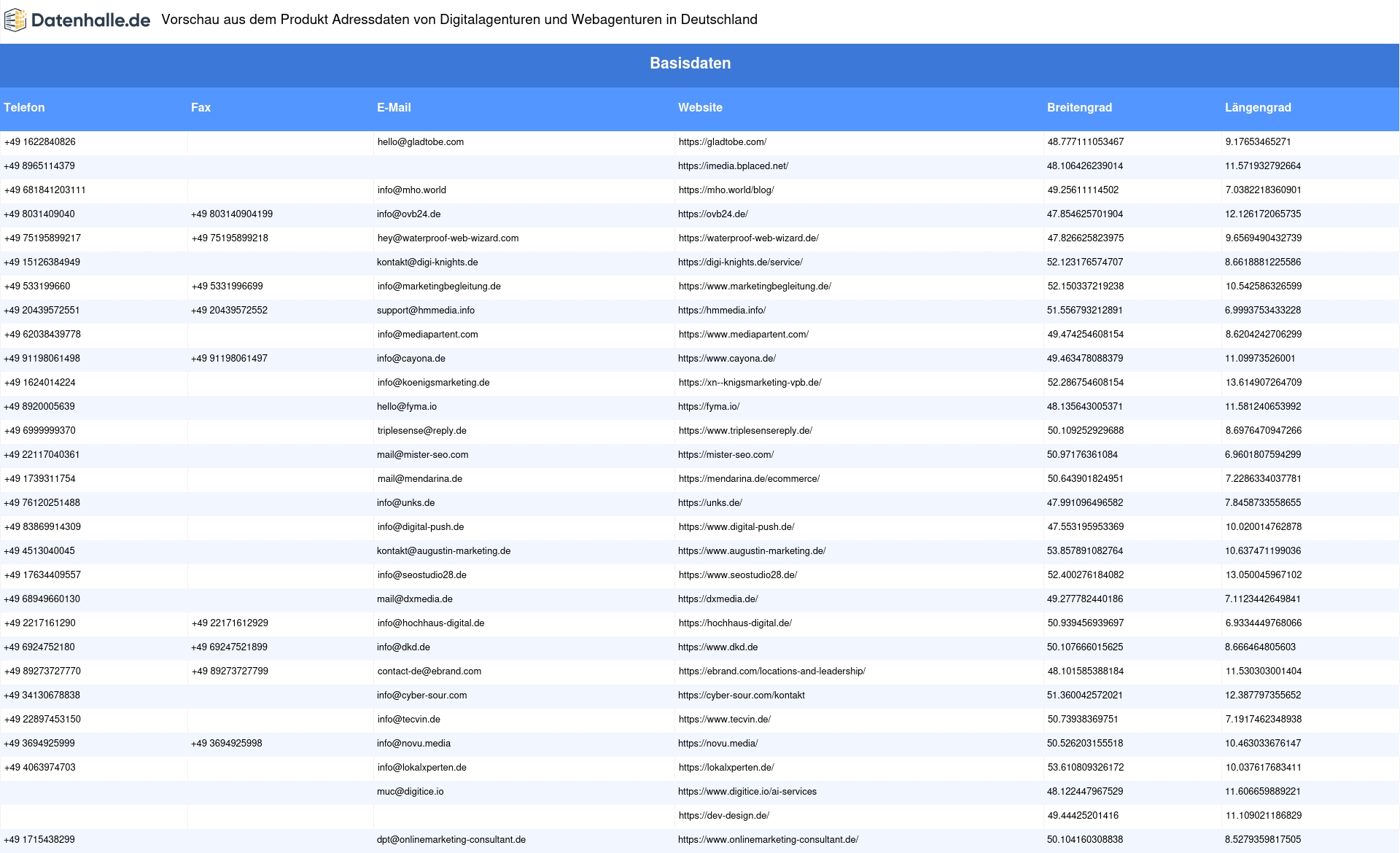The height and width of the screenshot is (853, 1400).
Task: Select email info@koenigsmarketing.de
Action: coord(434,383)
